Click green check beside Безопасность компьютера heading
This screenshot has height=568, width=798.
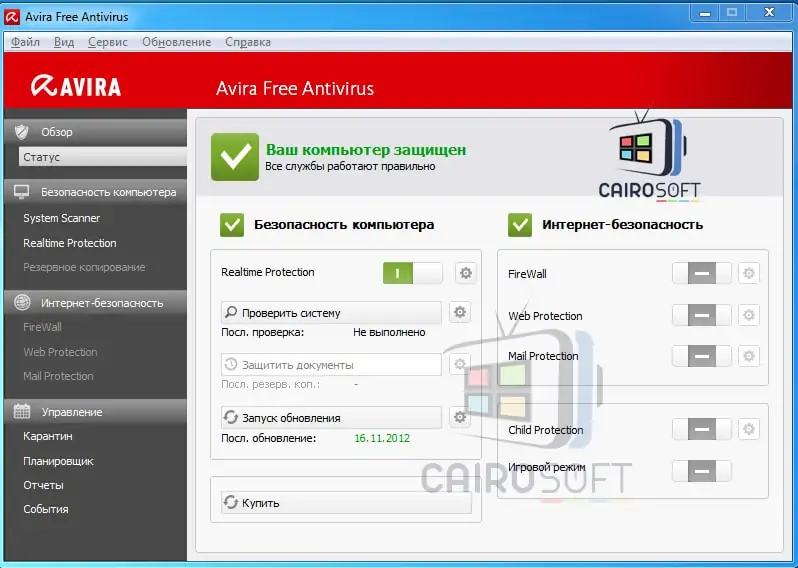point(232,224)
